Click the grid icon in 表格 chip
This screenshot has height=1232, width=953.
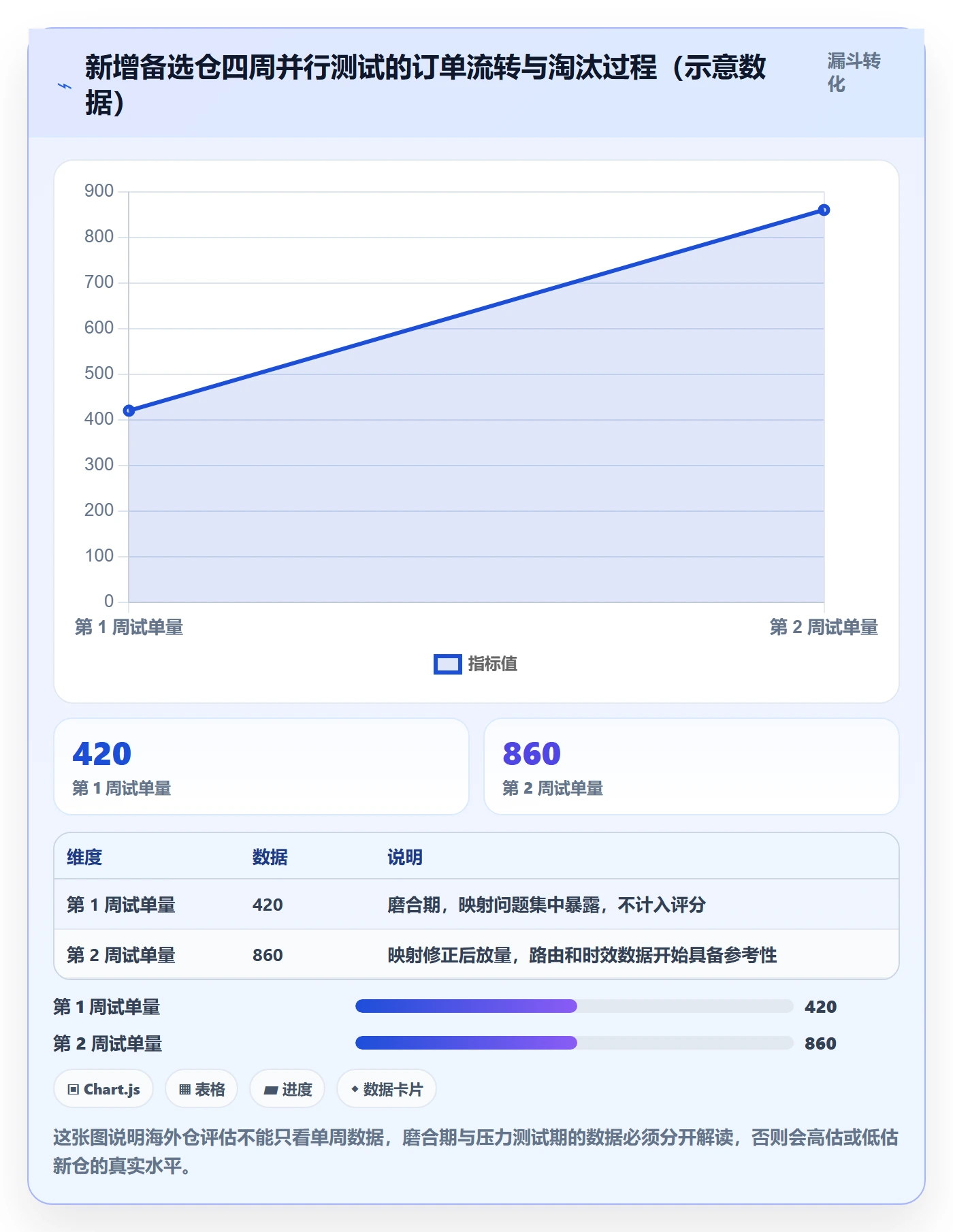coord(184,1090)
